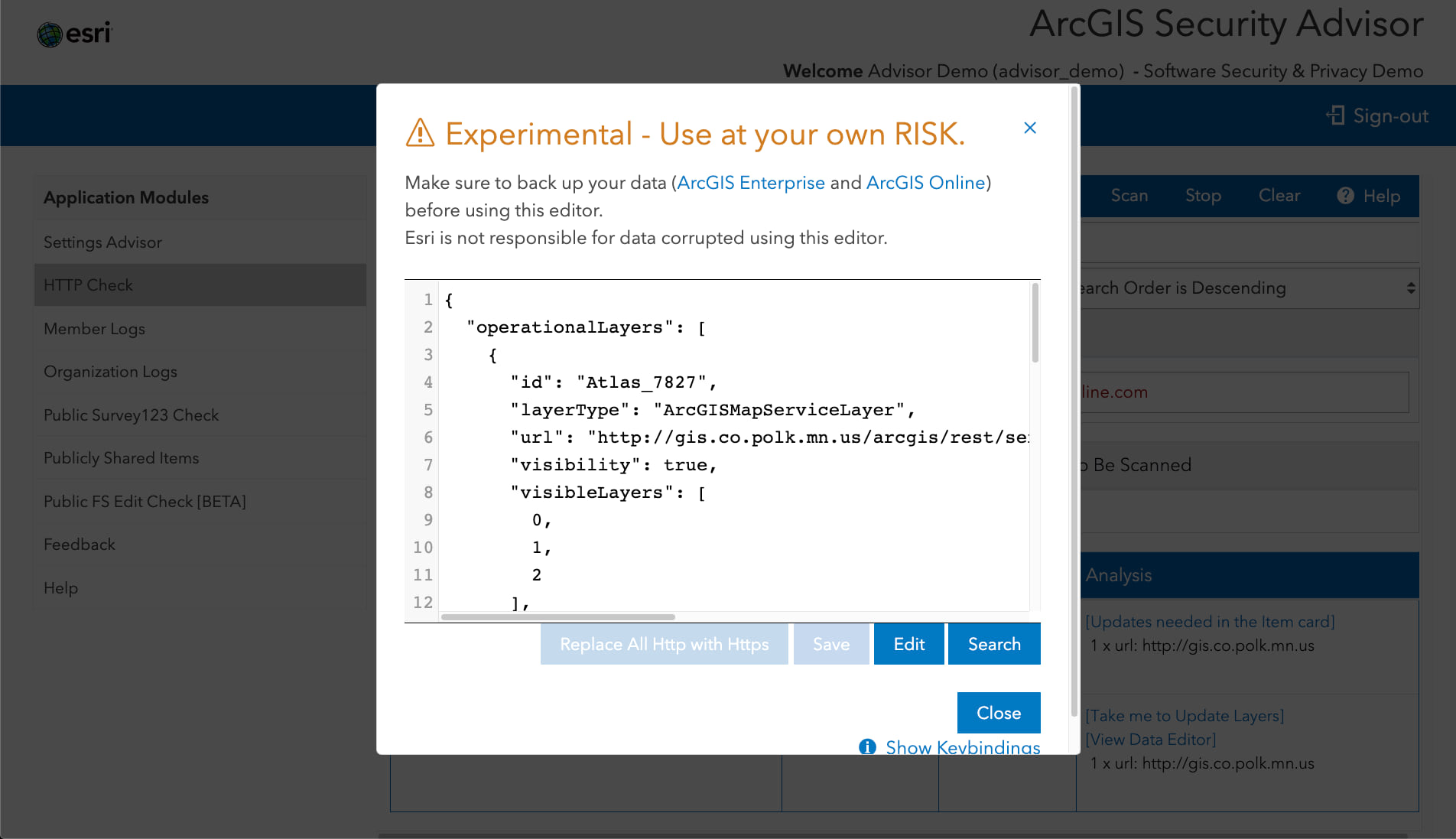
Task: Click the code editor vertical scrollbar
Action: [x=1035, y=323]
